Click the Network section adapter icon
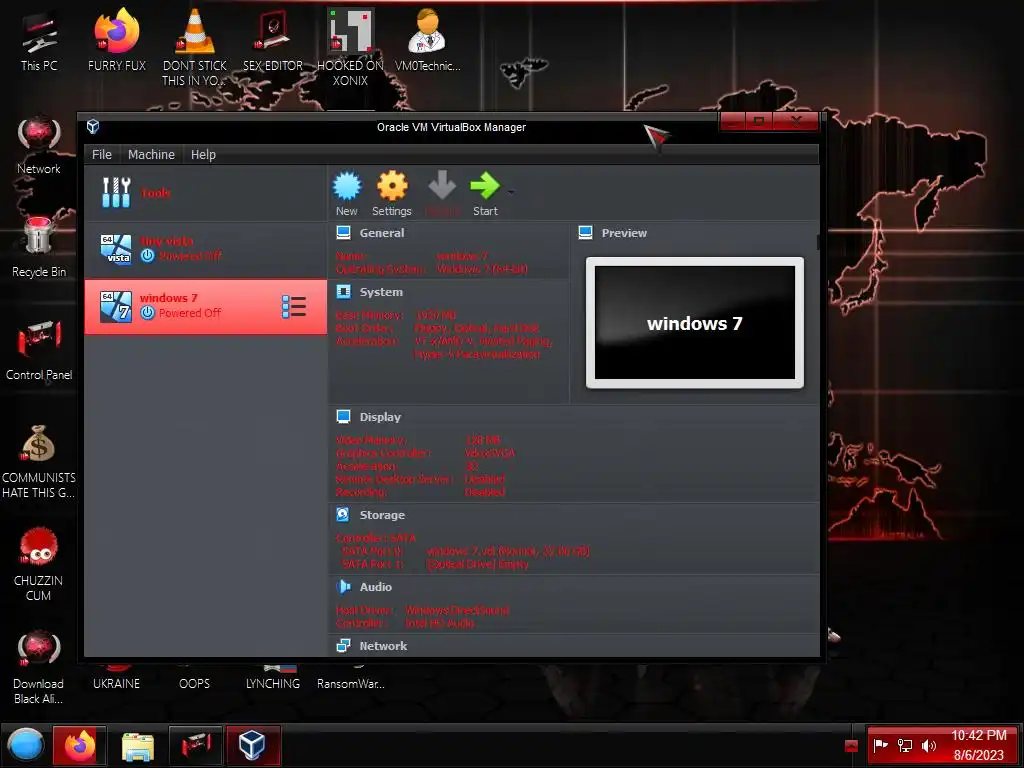The width and height of the screenshot is (1024, 768). pos(343,645)
